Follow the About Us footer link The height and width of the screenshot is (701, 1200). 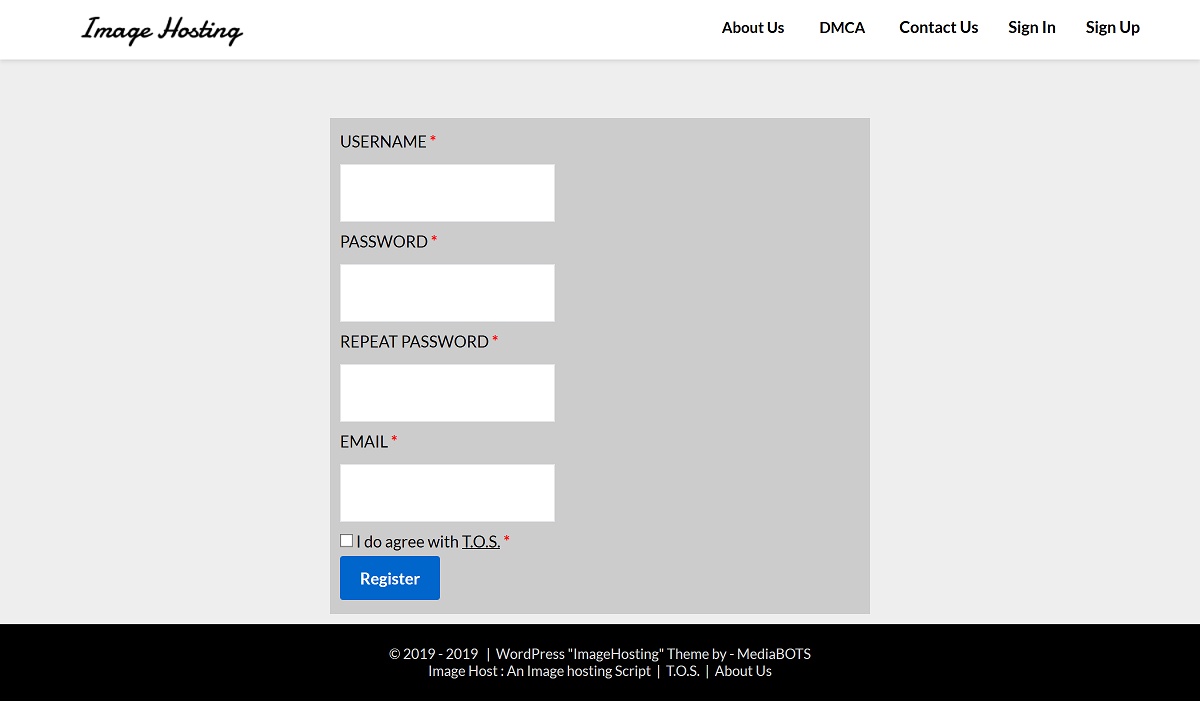(743, 671)
